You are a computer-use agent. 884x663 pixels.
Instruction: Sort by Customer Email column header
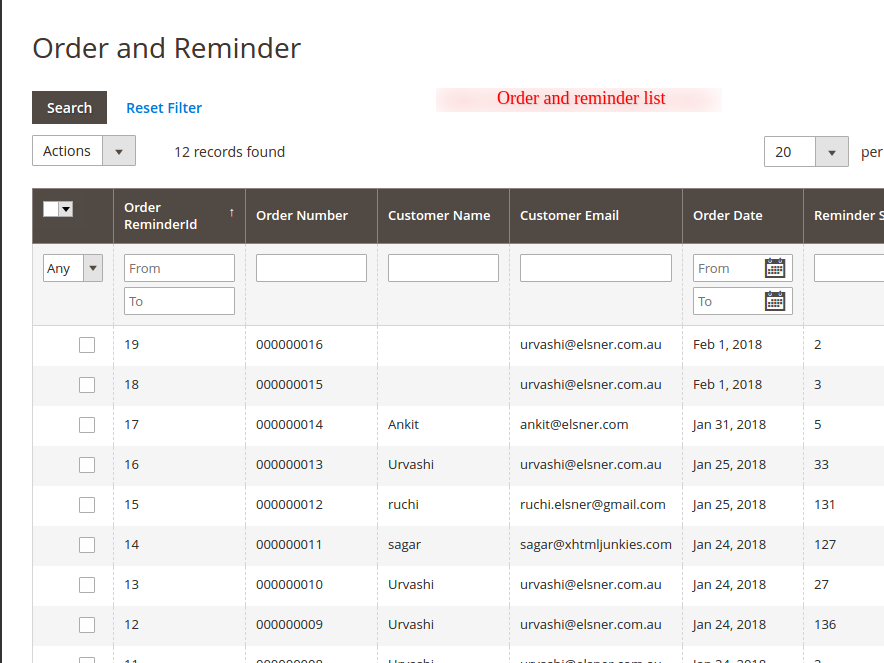pos(569,216)
